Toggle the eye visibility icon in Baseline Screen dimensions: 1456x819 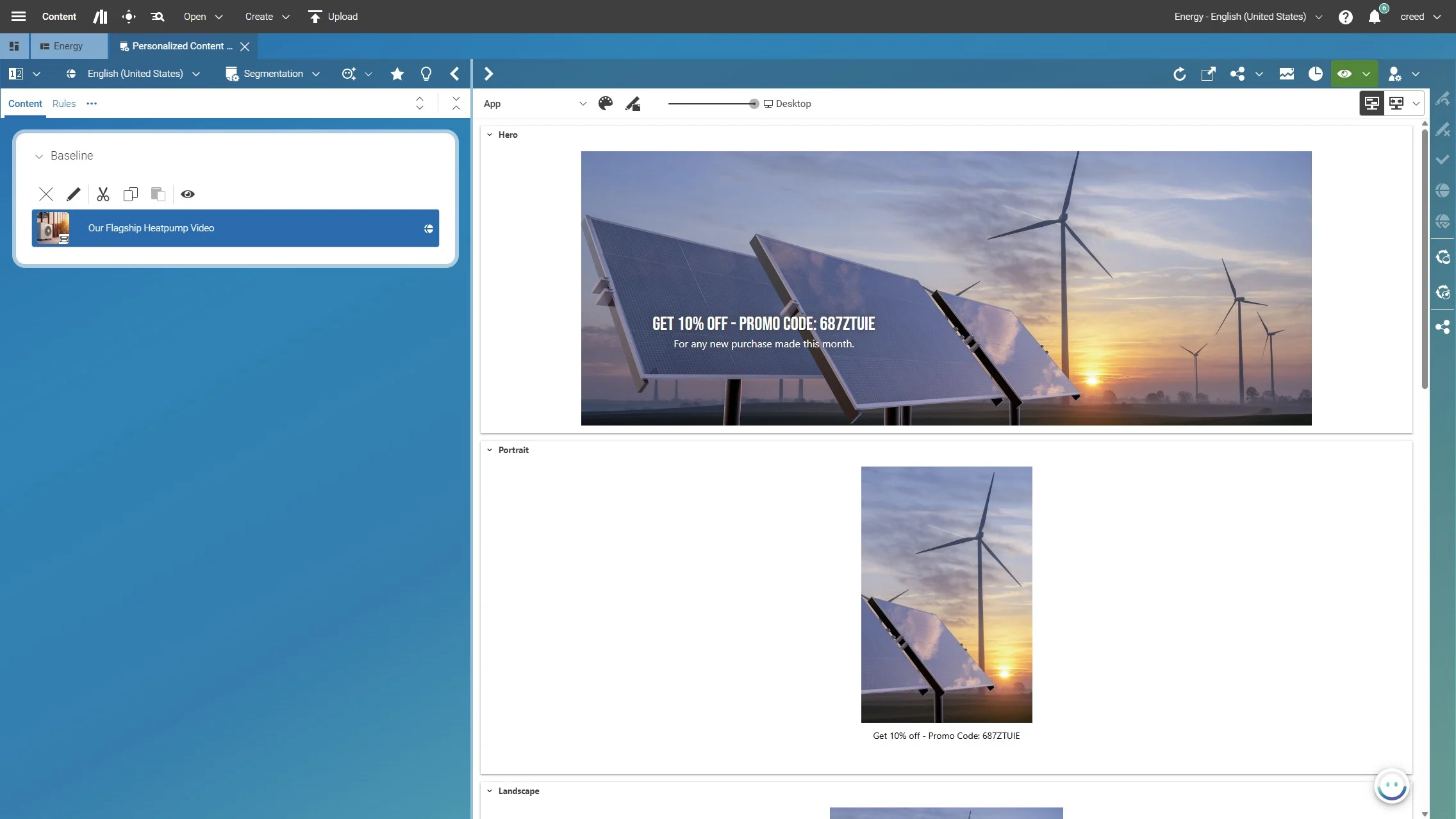click(x=188, y=194)
